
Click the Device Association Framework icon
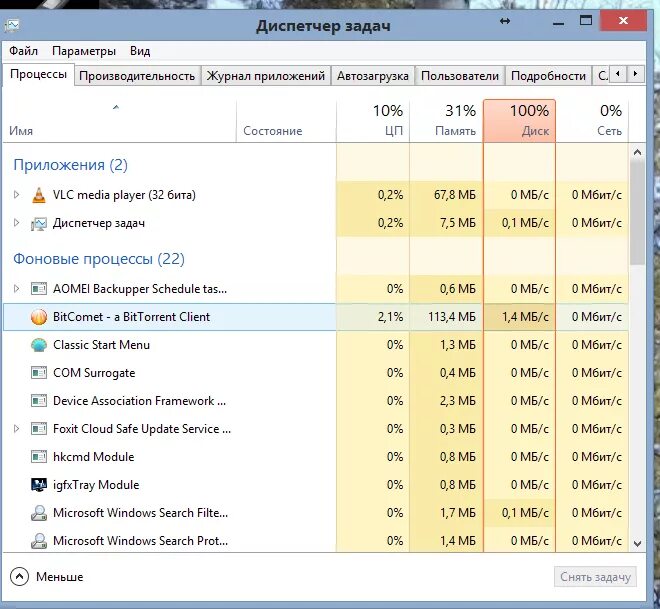[39, 401]
